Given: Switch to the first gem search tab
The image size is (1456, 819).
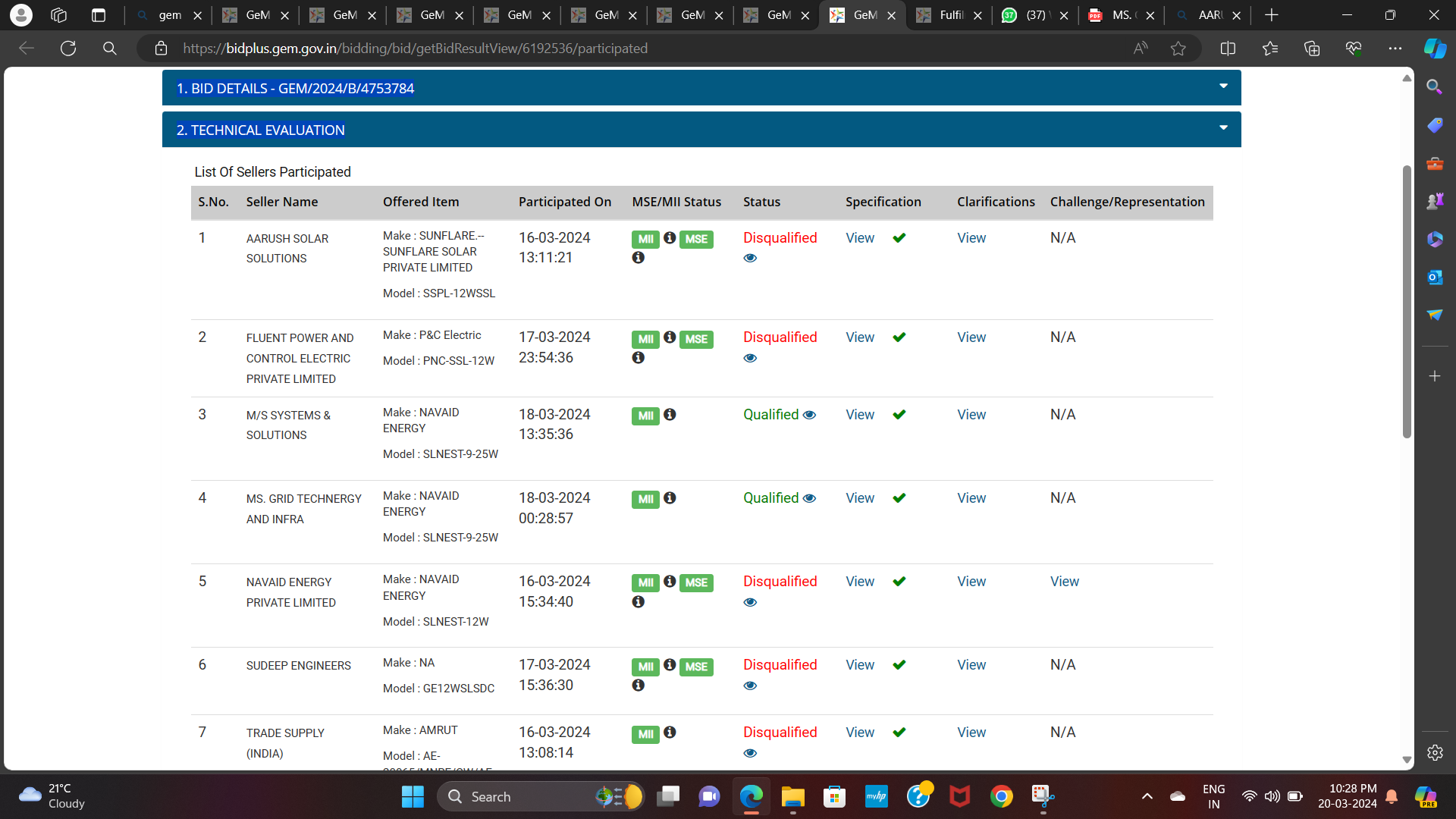Looking at the screenshot, I should point(167,15).
